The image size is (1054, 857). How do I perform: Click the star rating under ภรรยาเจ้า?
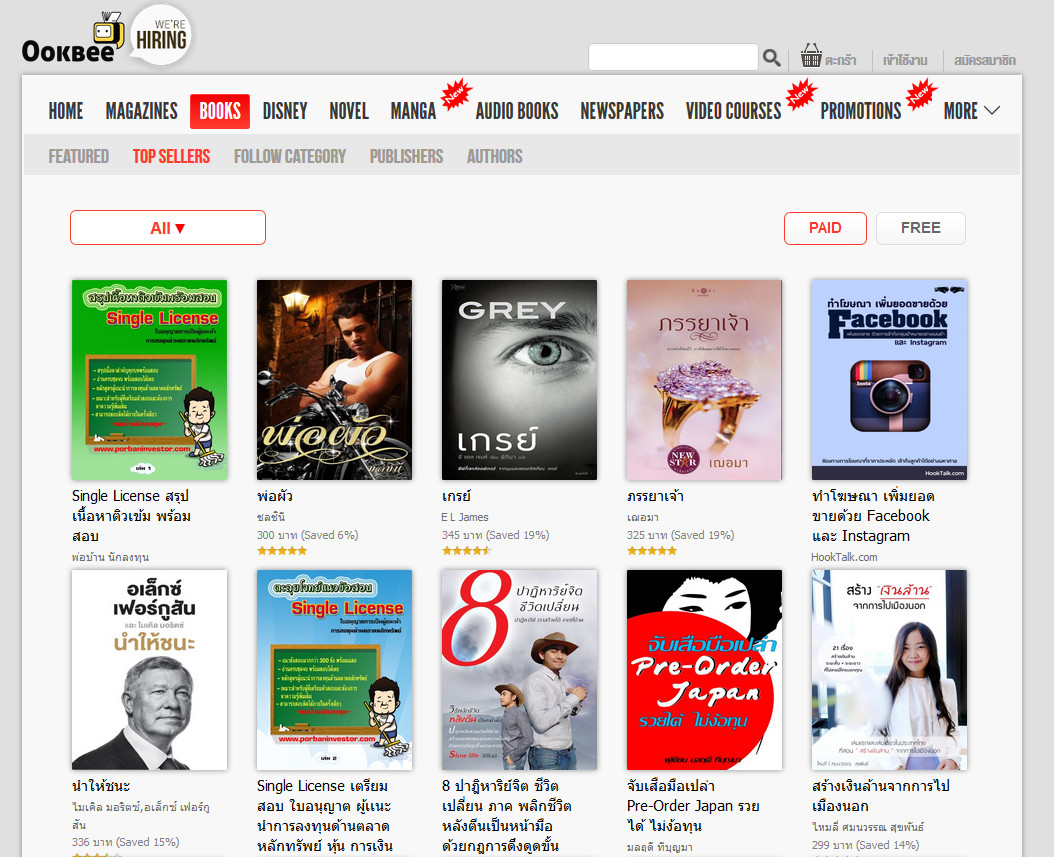coord(651,551)
